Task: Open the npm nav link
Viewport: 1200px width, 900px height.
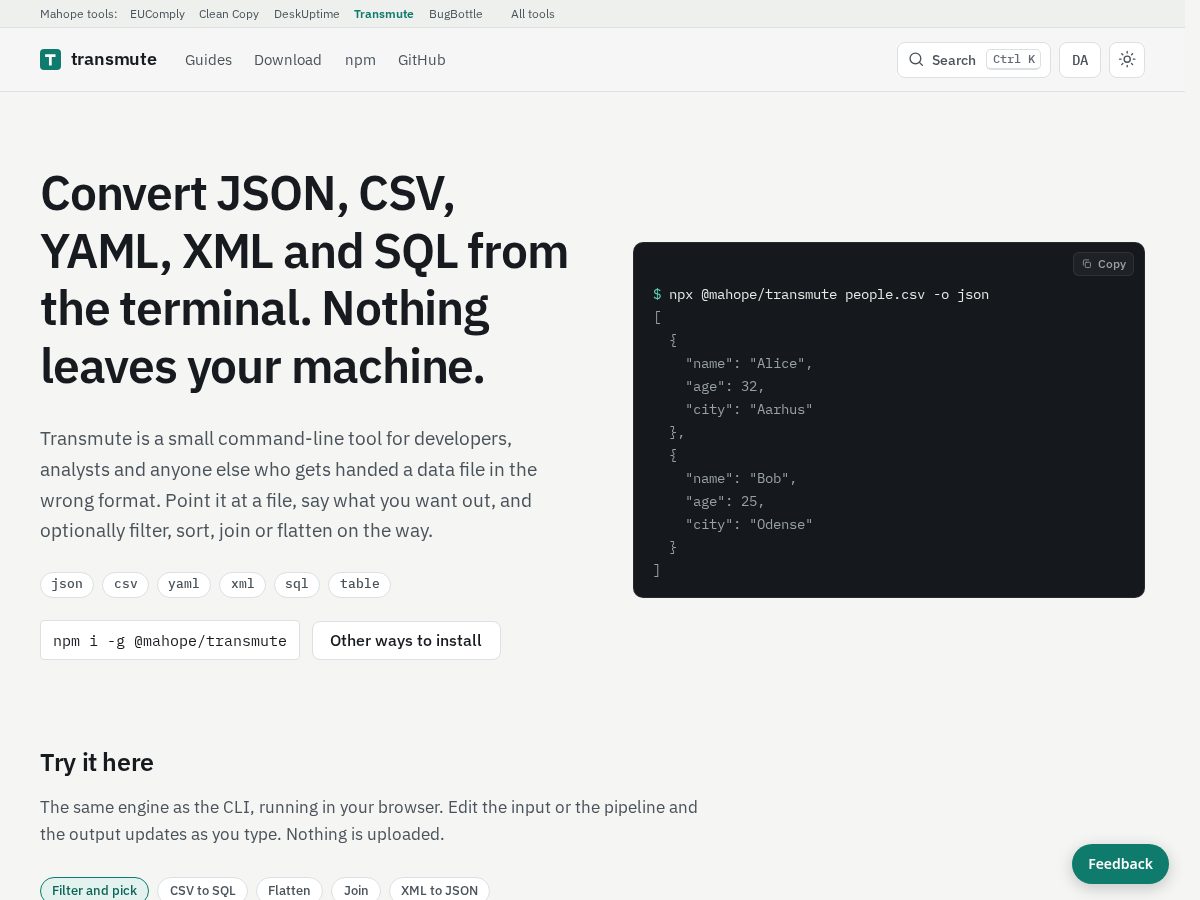Action: tap(360, 60)
